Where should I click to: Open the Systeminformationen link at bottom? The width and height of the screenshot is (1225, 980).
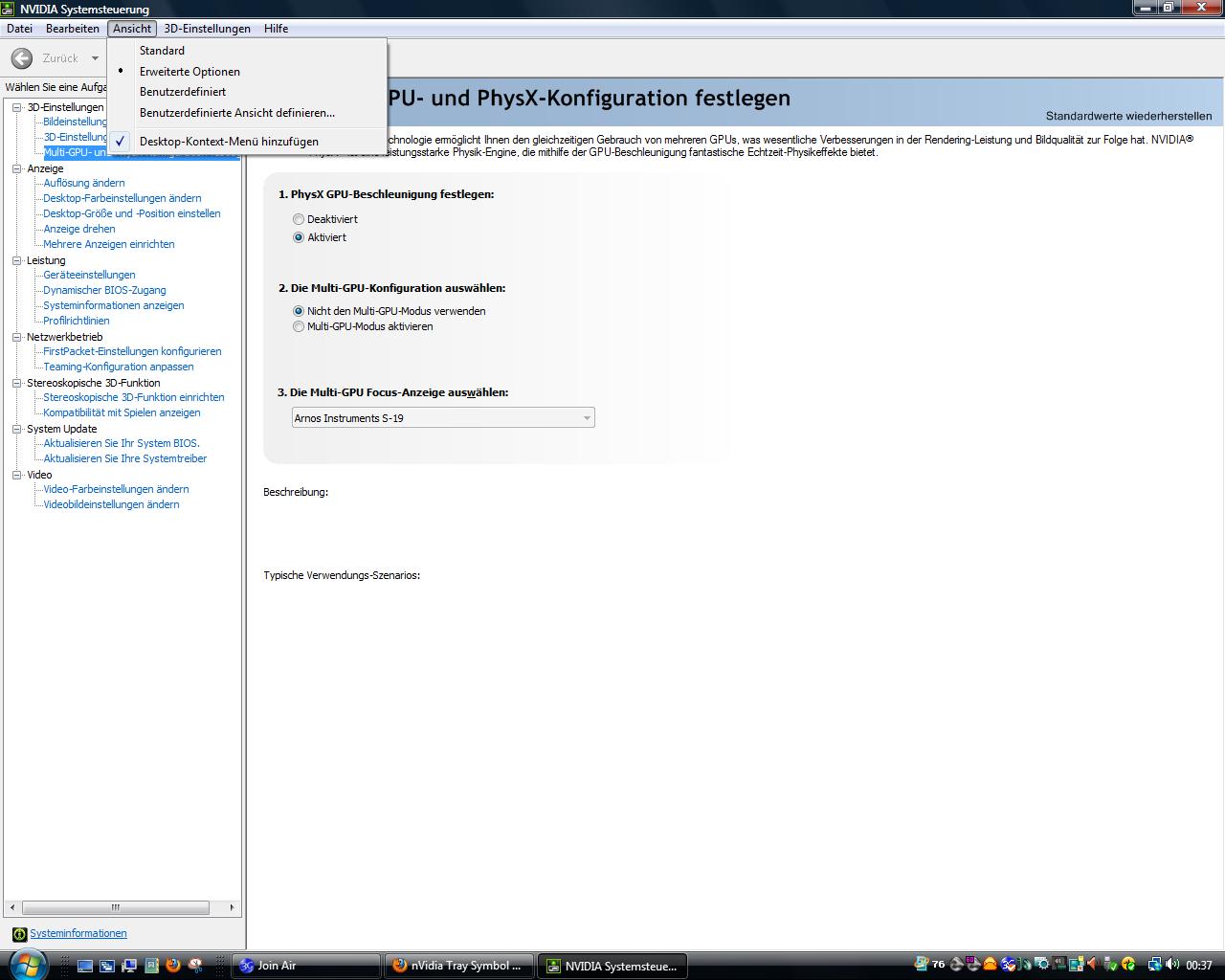click(x=78, y=934)
